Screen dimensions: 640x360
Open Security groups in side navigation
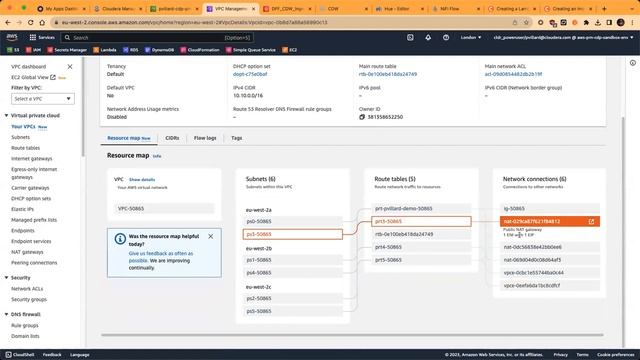click(x=29, y=299)
